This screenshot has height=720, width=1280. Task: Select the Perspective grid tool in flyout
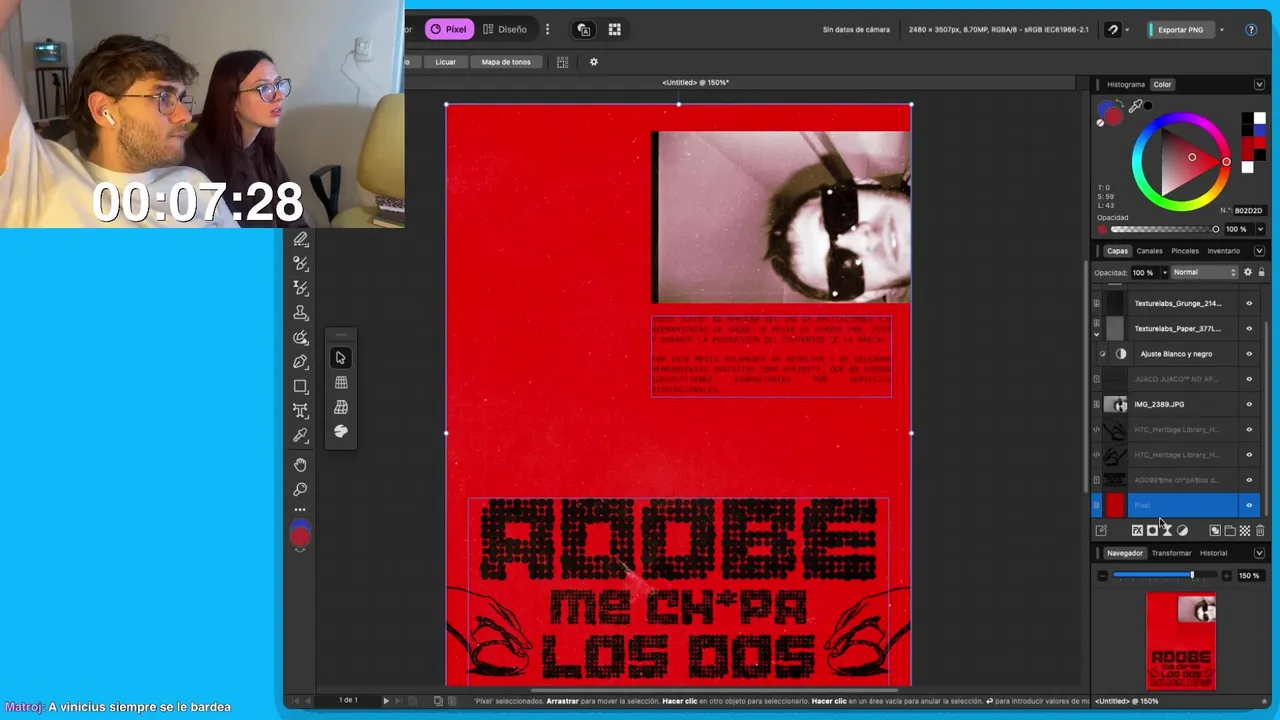pos(341,407)
